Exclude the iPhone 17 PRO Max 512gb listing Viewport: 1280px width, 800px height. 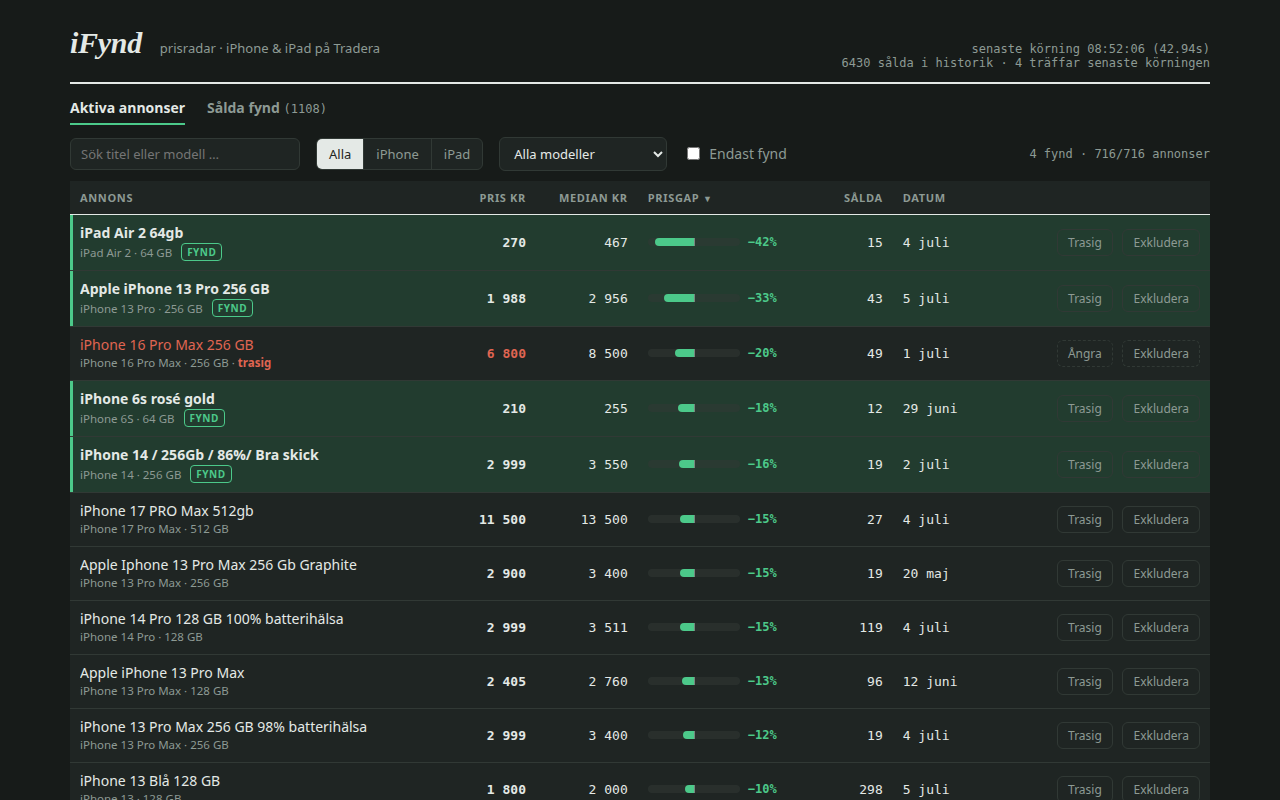(1161, 519)
